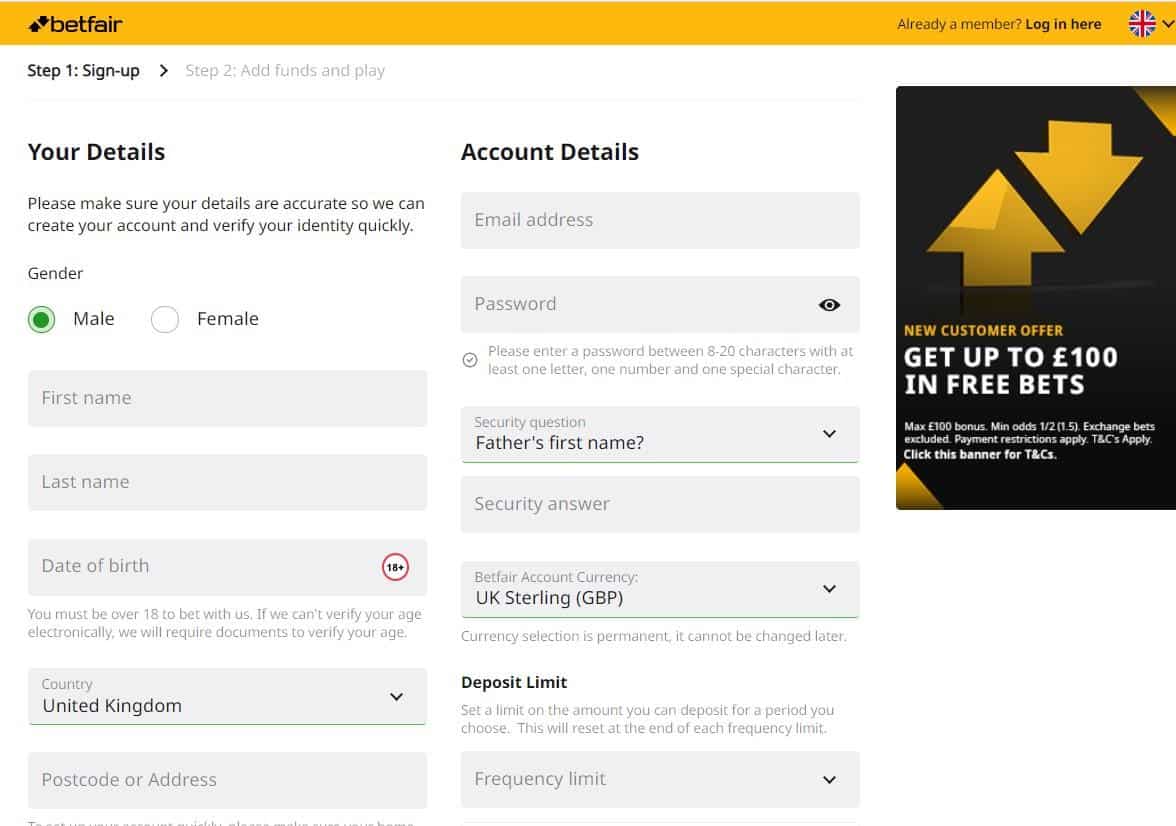This screenshot has width=1176, height=826.
Task: Focus the Date of birth field
Action: coord(227,567)
